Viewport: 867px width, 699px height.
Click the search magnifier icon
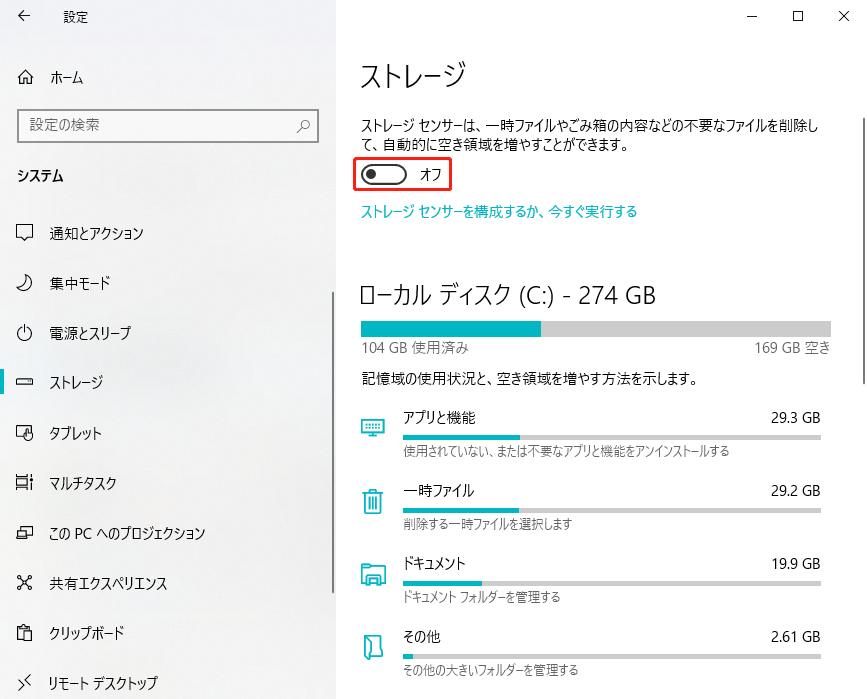[x=303, y=126]
